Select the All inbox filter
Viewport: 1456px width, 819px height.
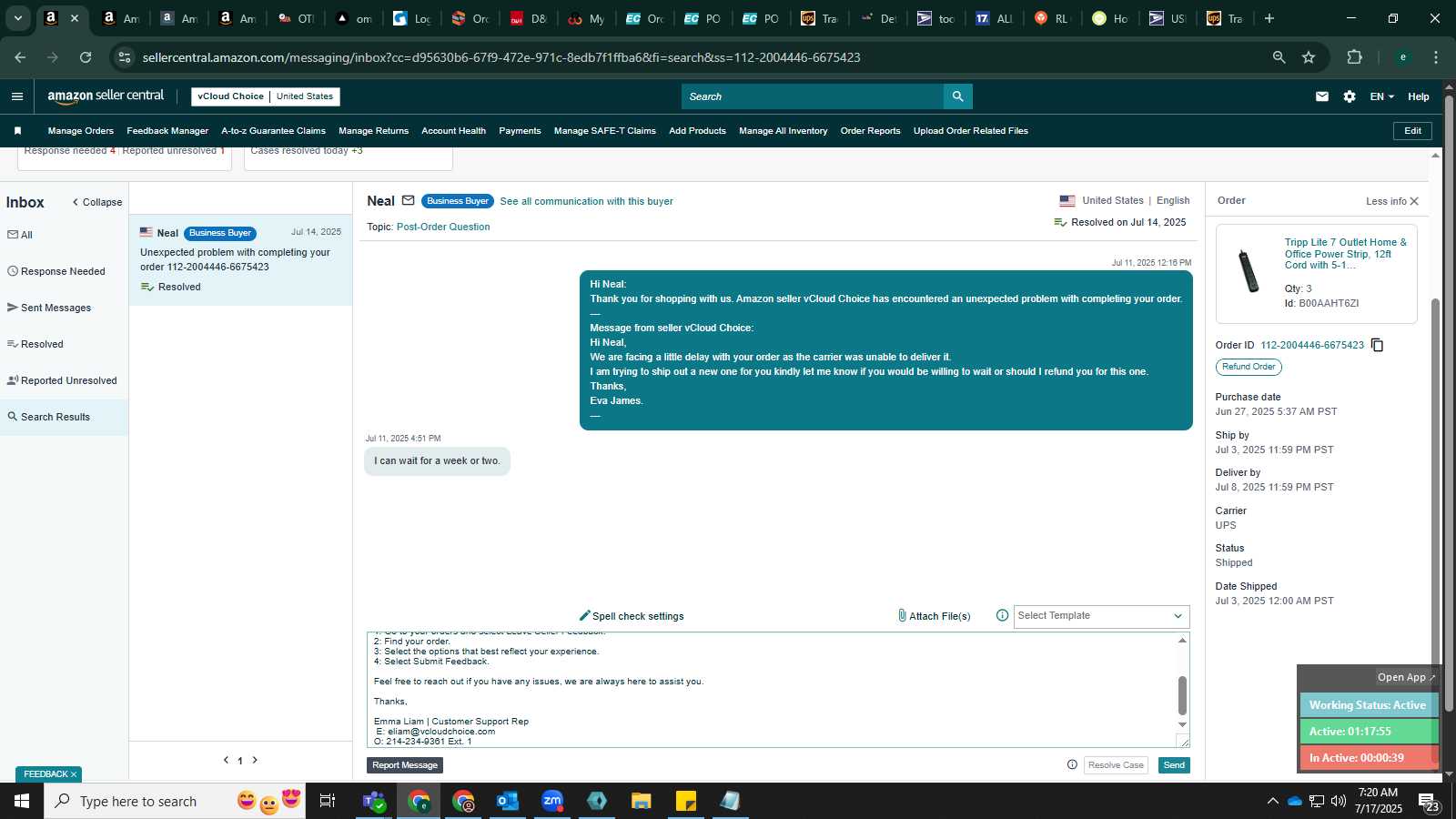click(x=64, y=235)
